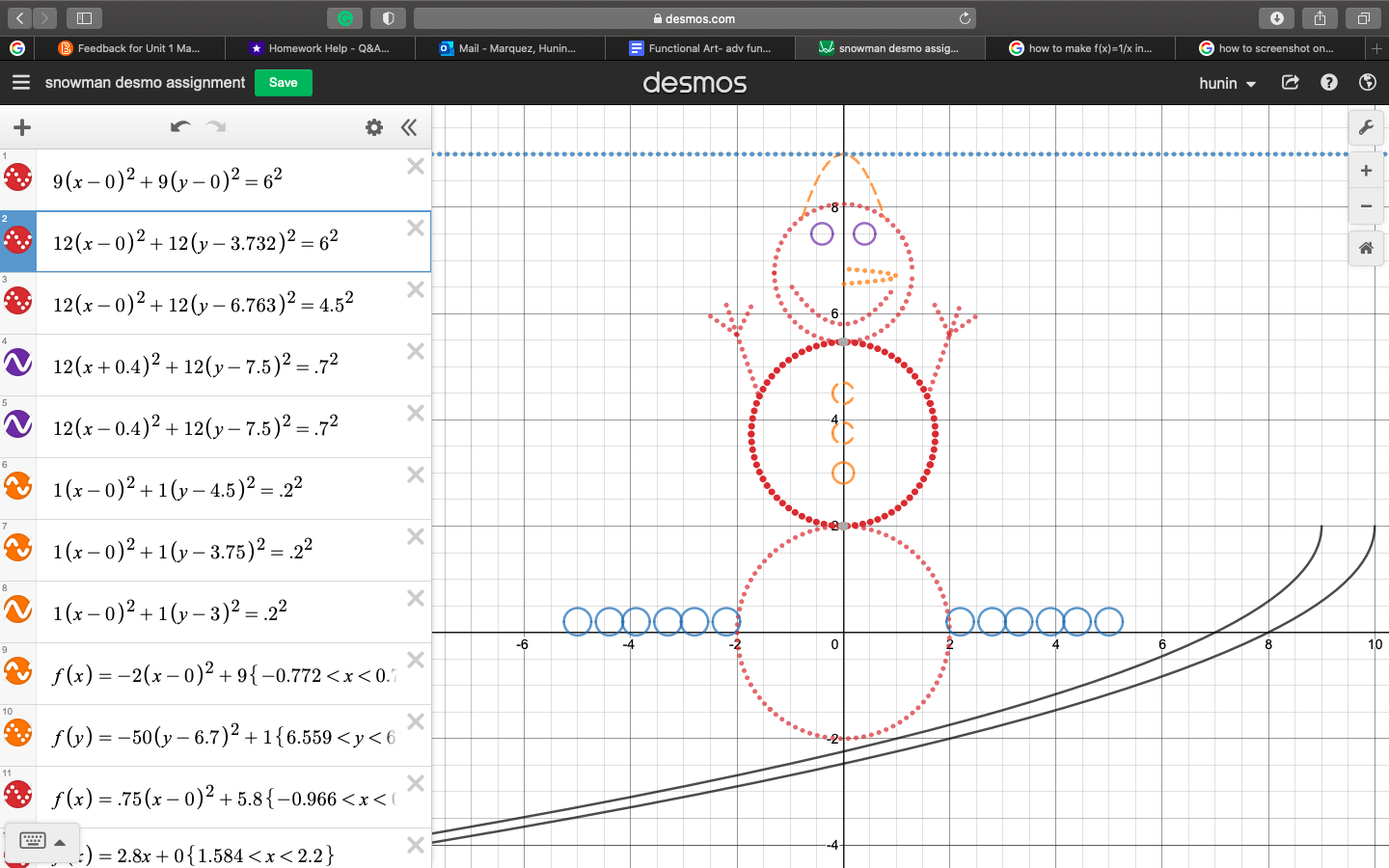1389x868 pixels.
Task: Toggle visibility of expression 7
Action: (18, 548)
